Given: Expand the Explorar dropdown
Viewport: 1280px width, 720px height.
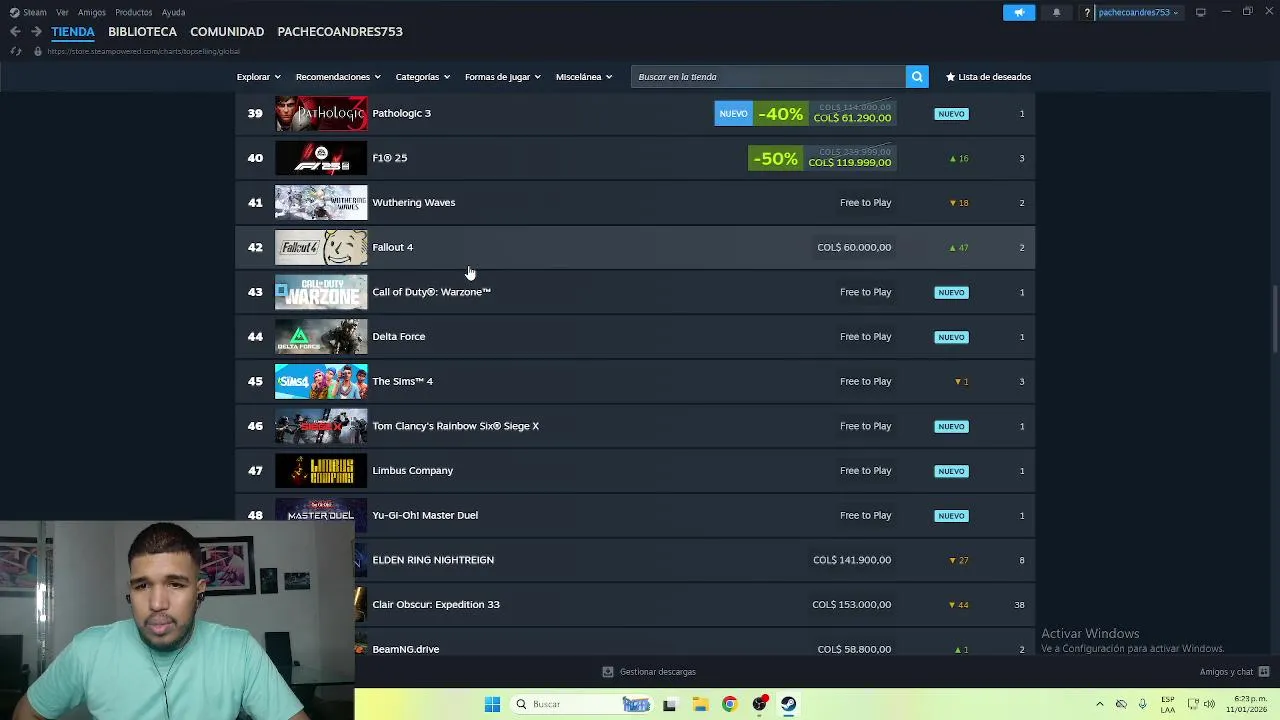Looking at the screenshot, I should (258, 77).
